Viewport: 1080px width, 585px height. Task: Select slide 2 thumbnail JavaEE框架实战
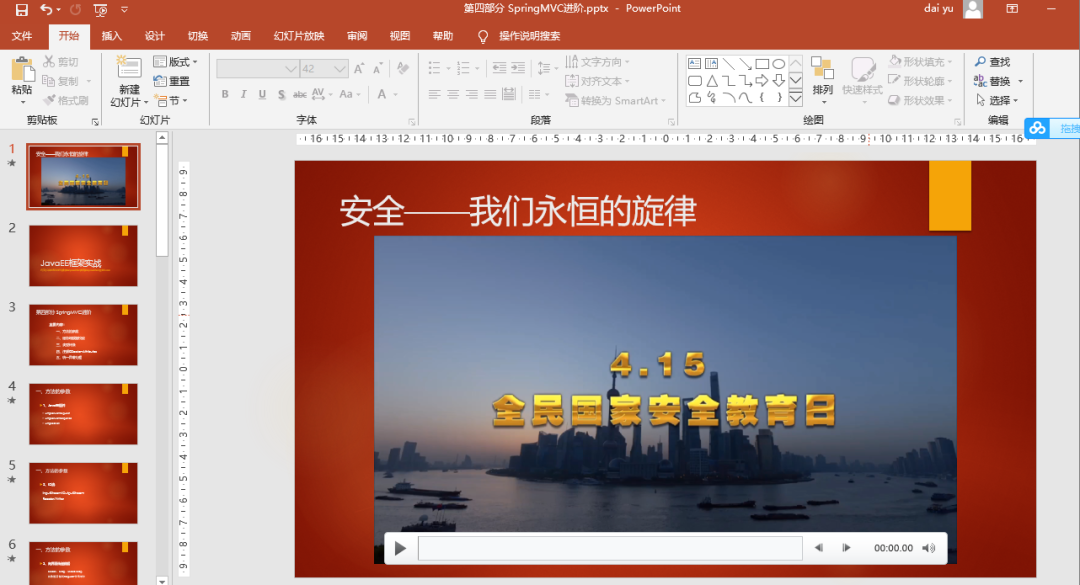[x=83, y=256]
